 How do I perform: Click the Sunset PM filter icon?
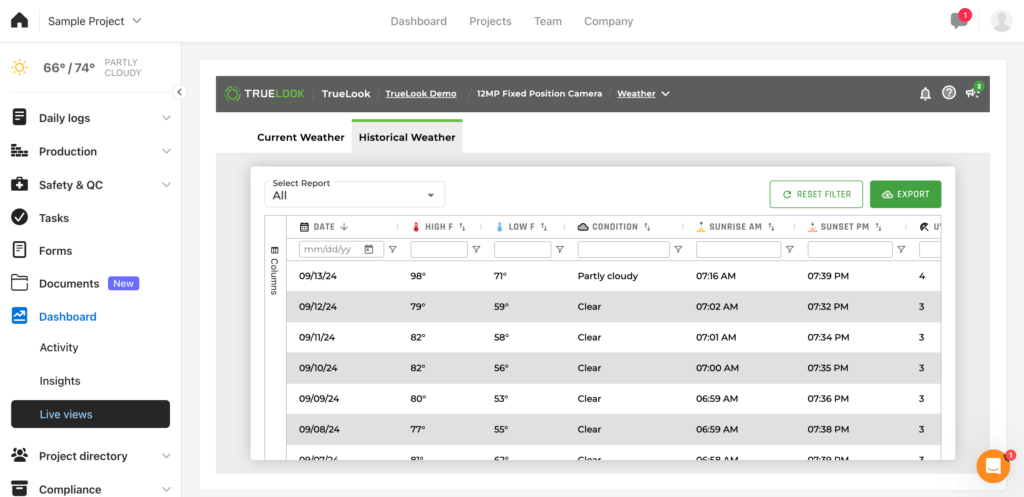tap(901, 249)
